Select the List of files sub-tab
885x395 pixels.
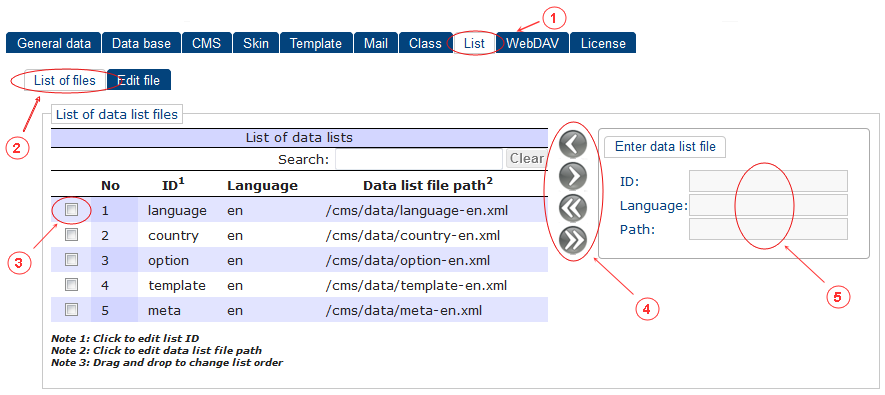click(x=65, y=80)
